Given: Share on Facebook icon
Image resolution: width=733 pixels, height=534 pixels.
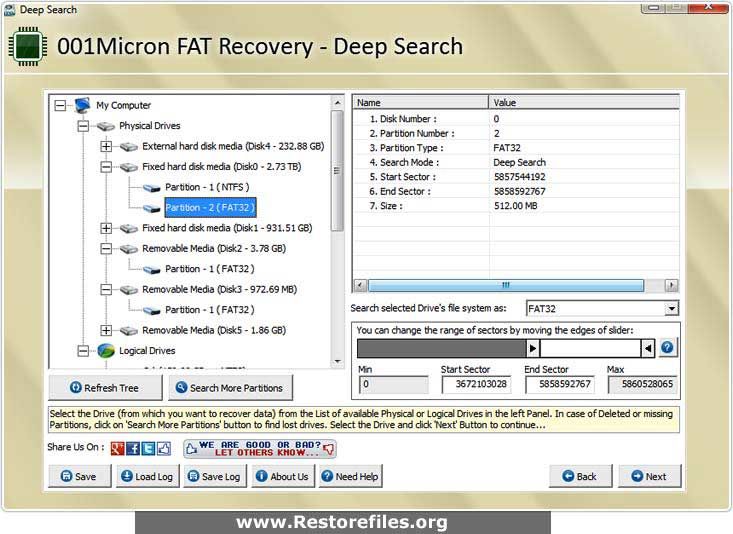Looking at the screenshot, I should (133, 448).
